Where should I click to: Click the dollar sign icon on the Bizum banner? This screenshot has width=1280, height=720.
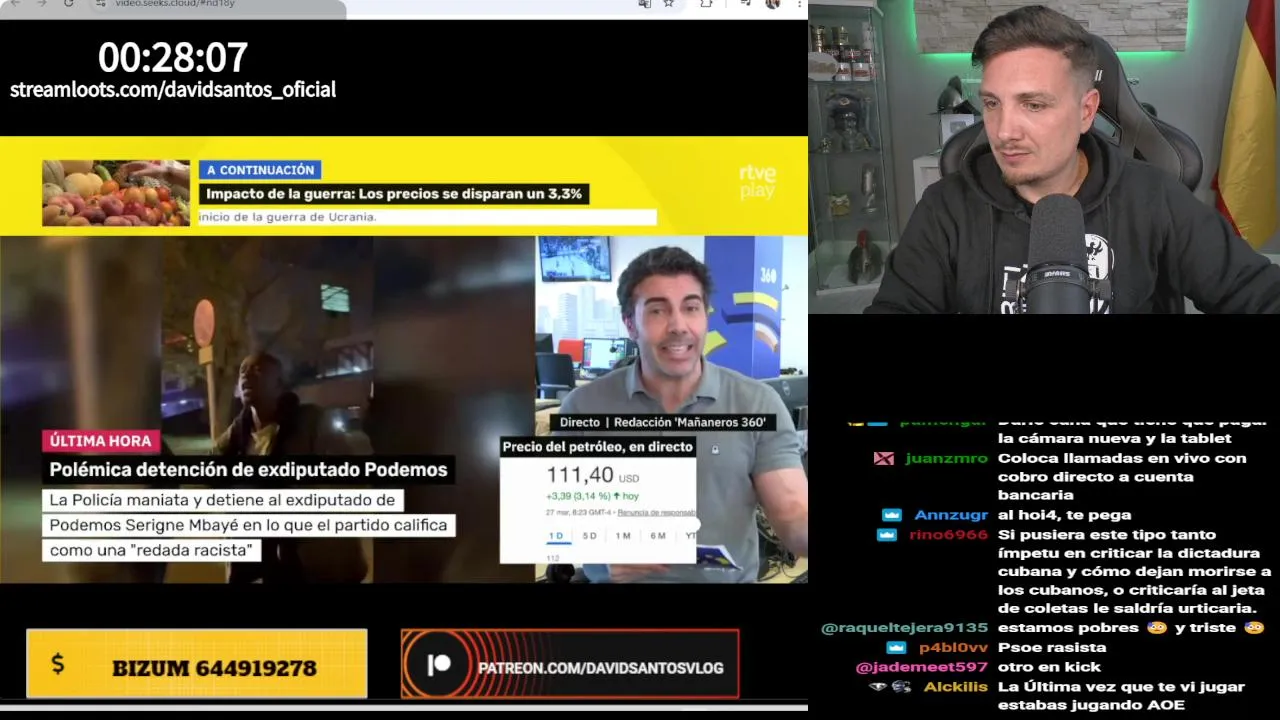tap(57, 663)
